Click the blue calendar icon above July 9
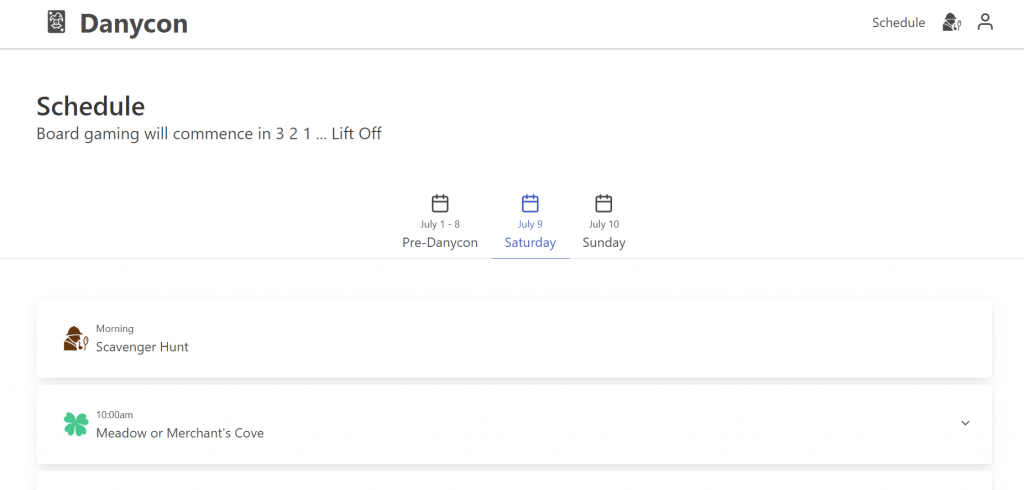The height and width of the screenshot is (490, 1024). 530,203
